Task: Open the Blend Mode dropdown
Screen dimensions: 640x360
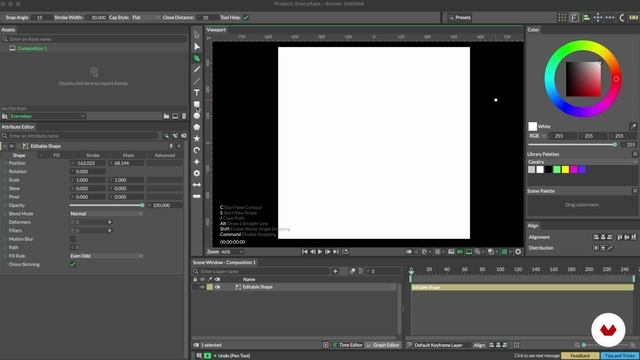Action: [107, 213]
